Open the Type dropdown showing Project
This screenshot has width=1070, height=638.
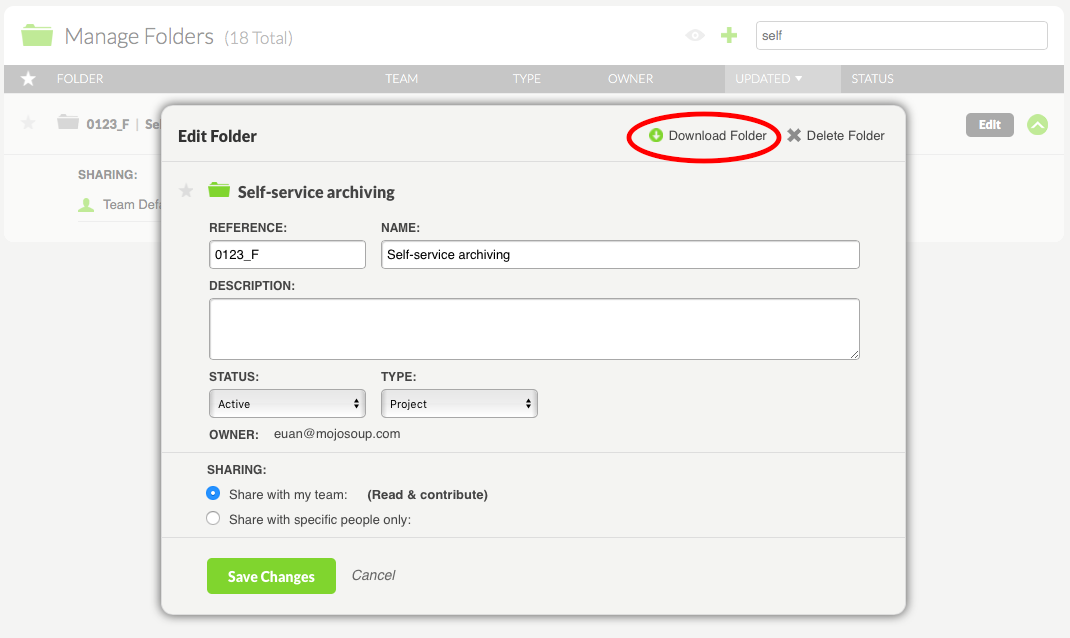point(459,404)
